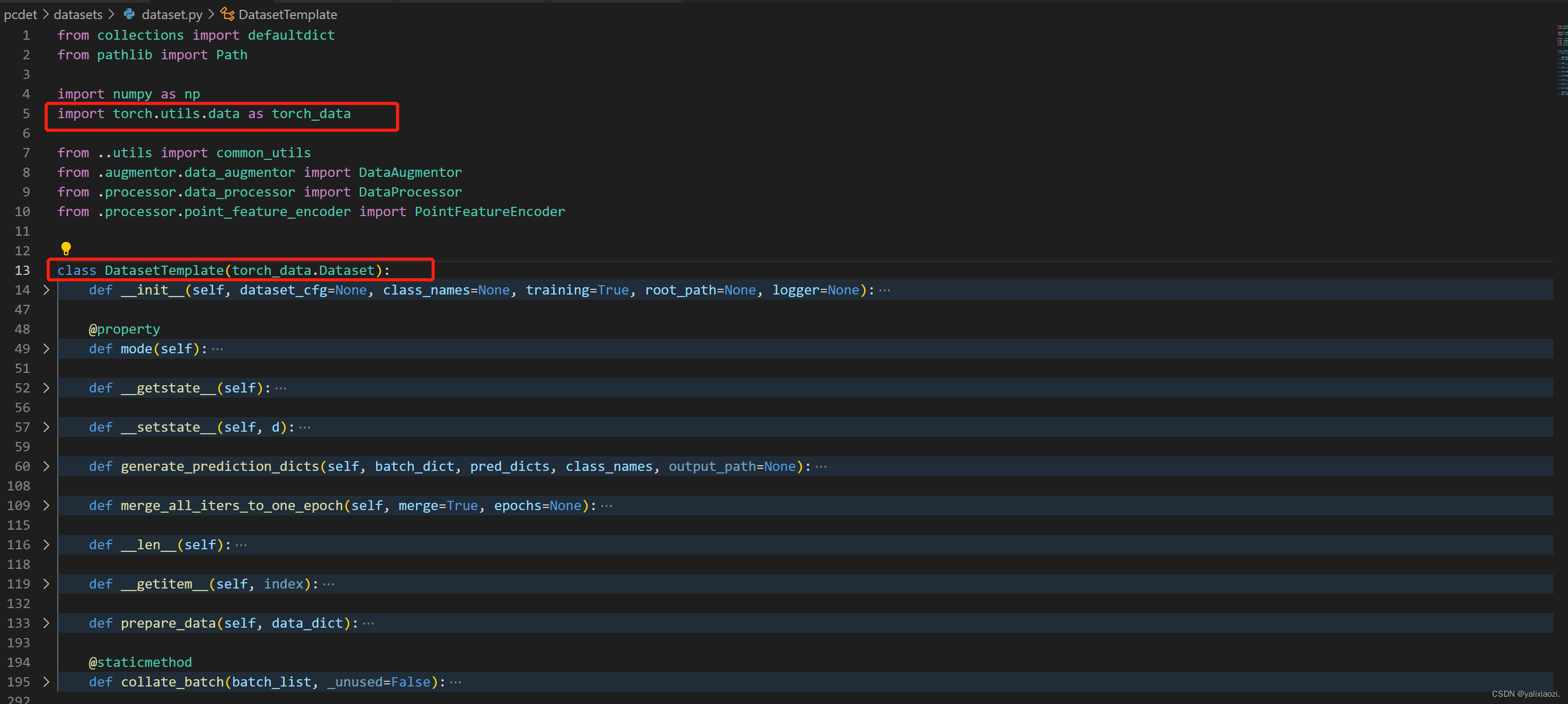Unfold the __len__ method
Image resolution: width=1568 pixels, height=704 pixels.
tap(46, 545)
